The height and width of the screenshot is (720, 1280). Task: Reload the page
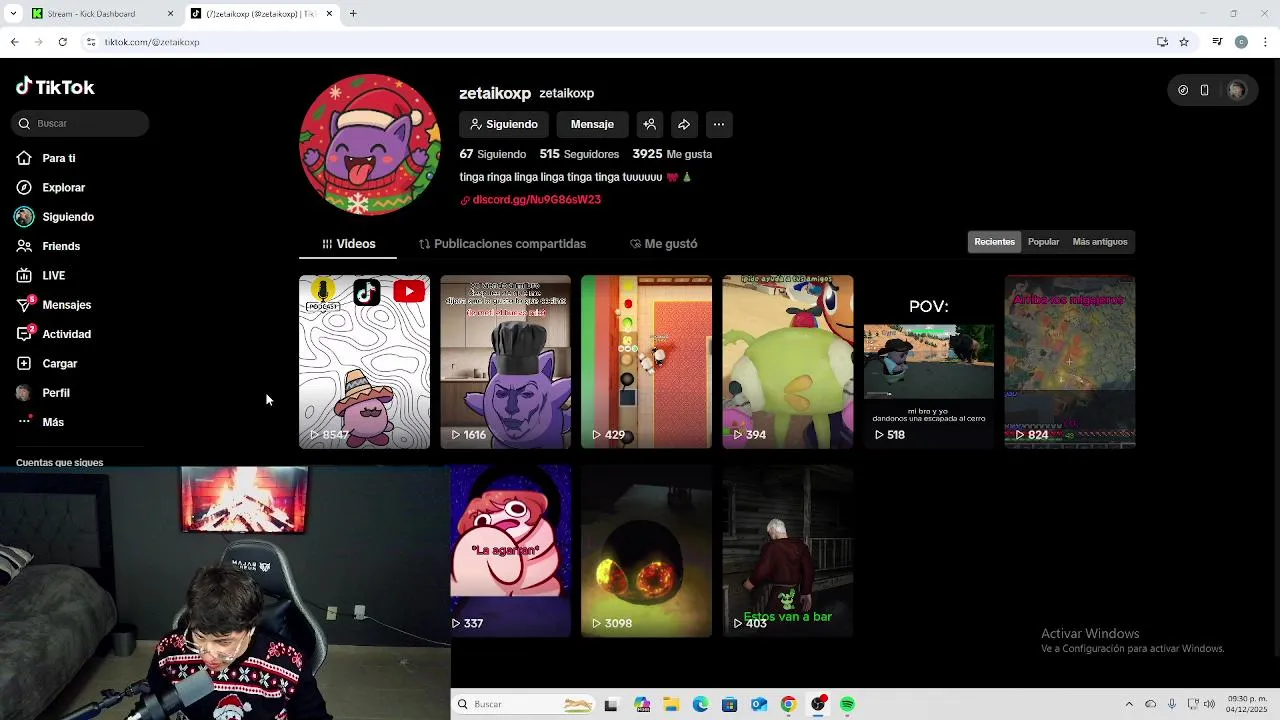(62, 42)
